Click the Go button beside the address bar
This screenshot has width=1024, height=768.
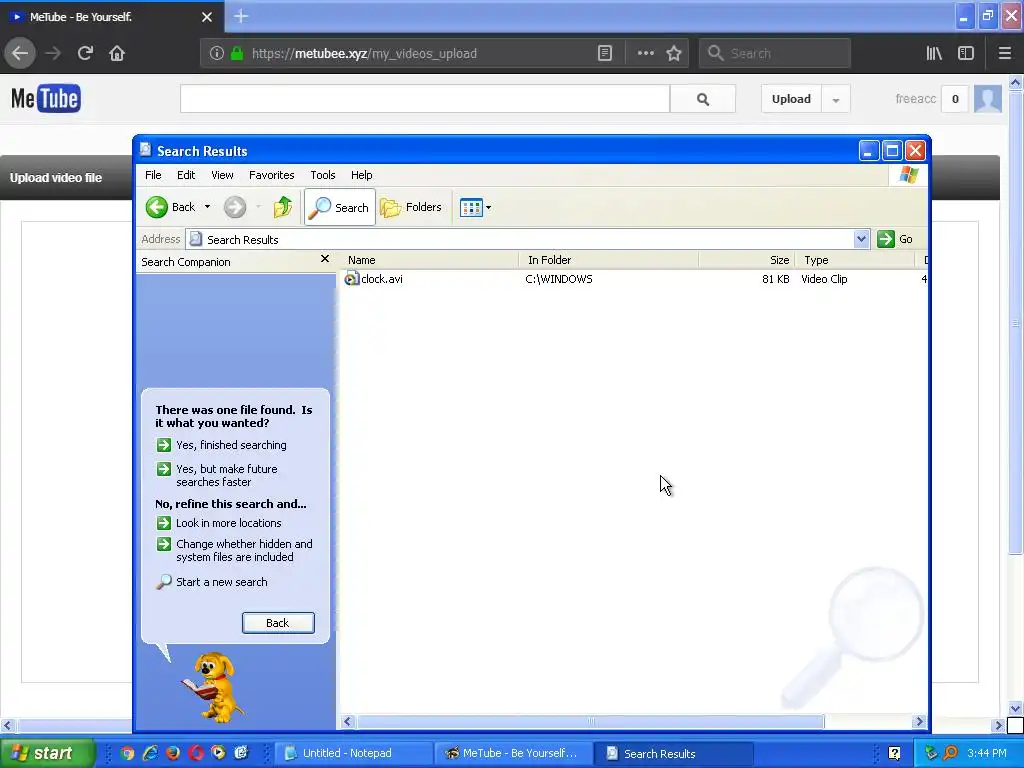[895, 239]
